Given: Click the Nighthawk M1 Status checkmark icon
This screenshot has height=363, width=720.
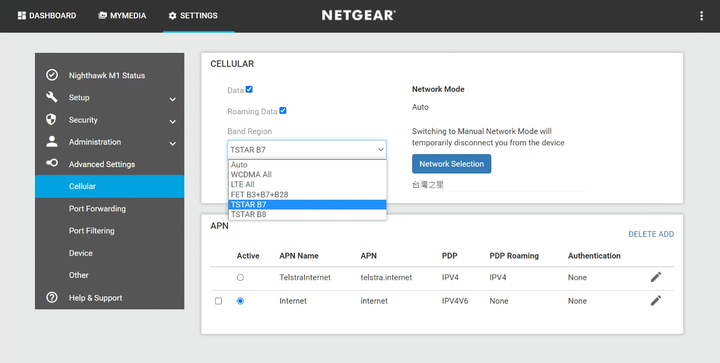Looking at the screenshot, I should [x=52, y=75].
